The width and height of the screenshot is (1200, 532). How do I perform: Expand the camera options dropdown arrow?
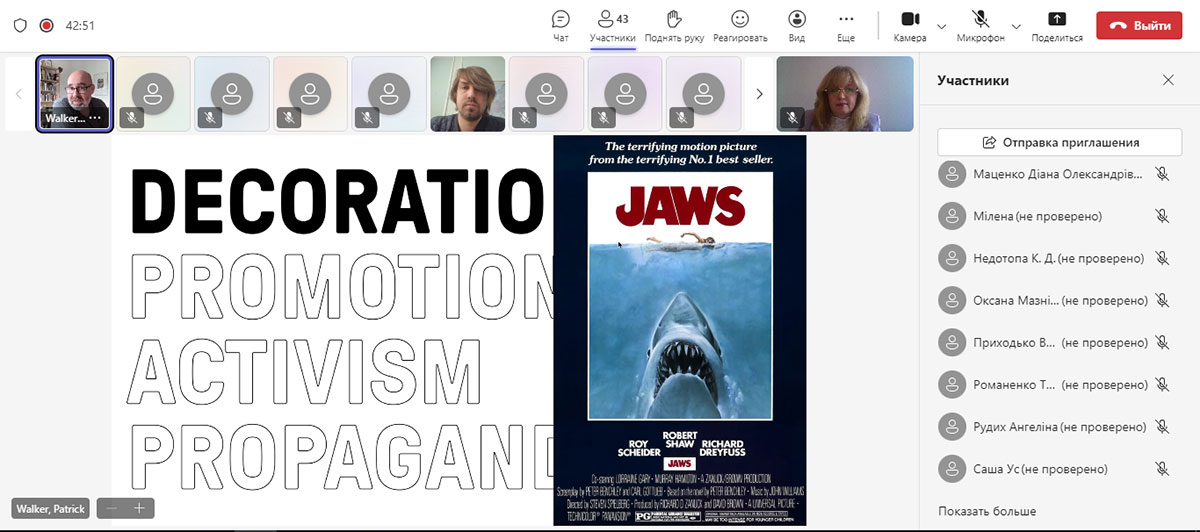coord(941,25)
